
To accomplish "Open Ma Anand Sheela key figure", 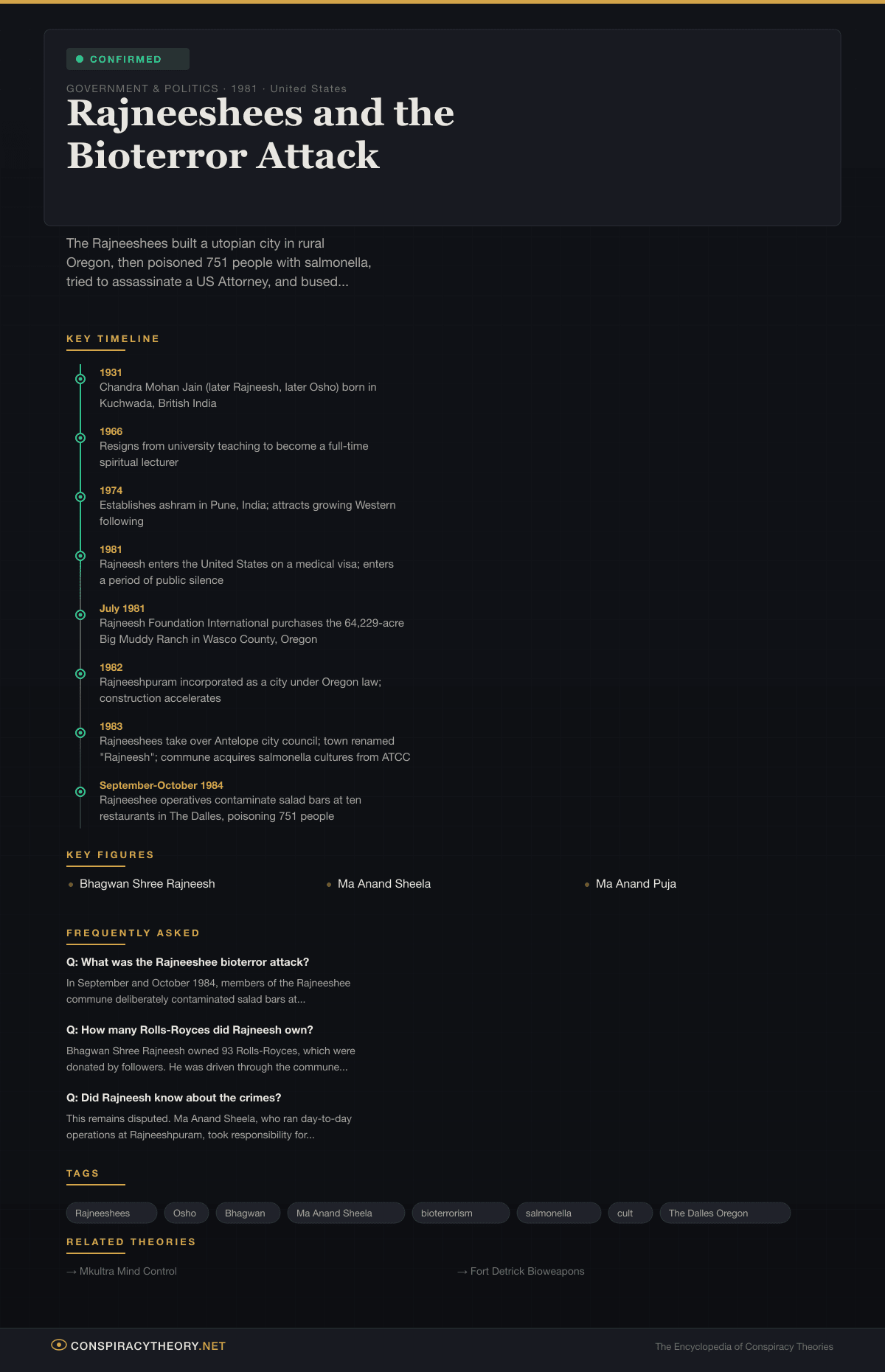I will [x=383, y=884].
